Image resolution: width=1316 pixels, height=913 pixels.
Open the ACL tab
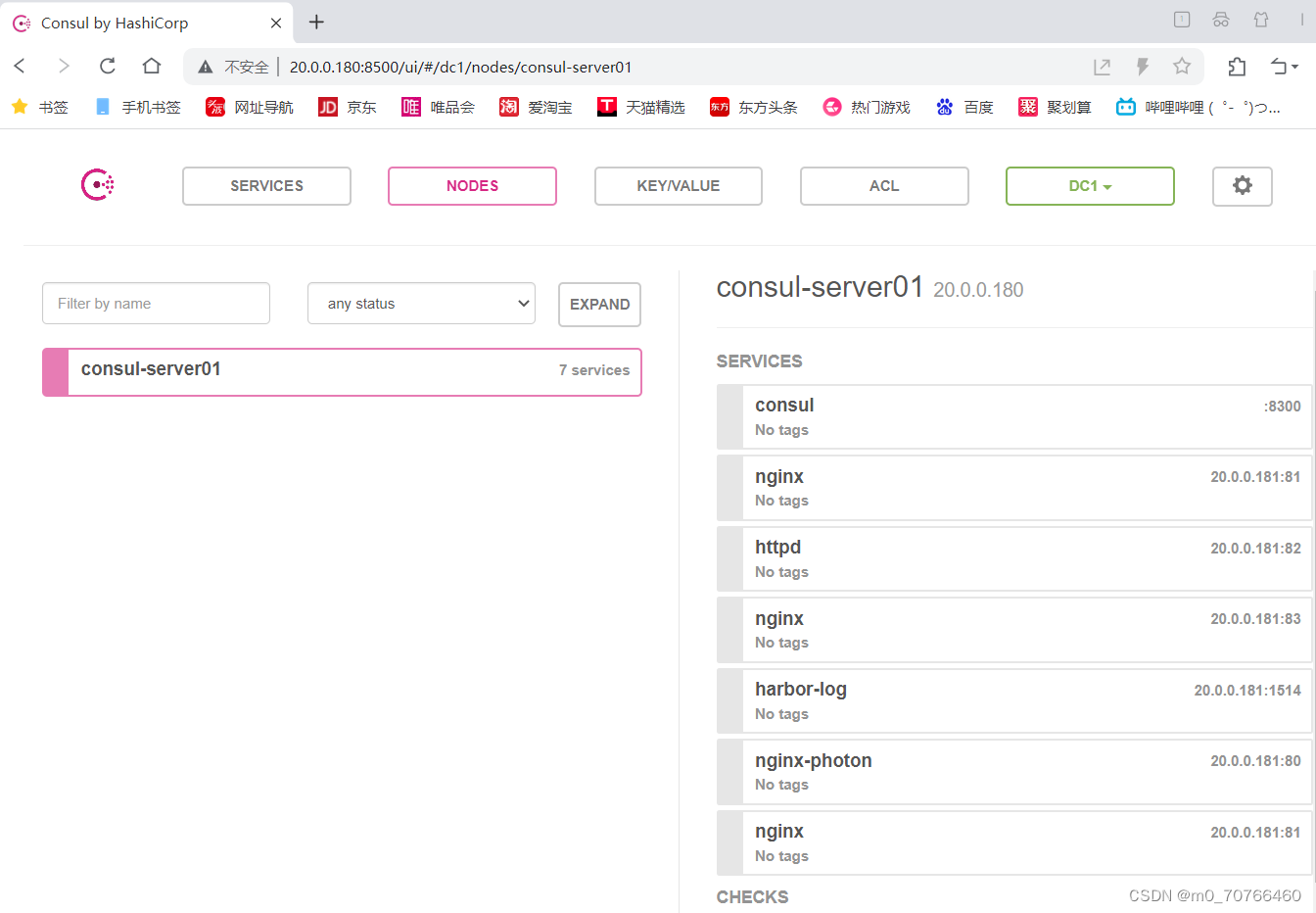[884, 186]
